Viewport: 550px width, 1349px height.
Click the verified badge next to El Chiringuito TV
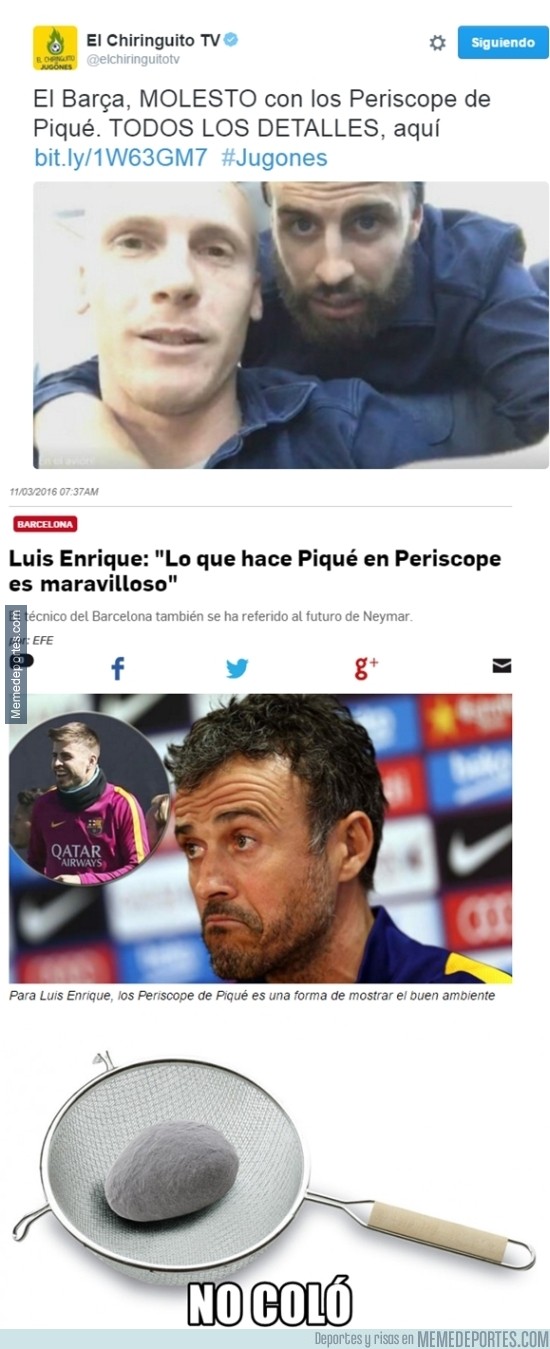[x=231, y=40]
